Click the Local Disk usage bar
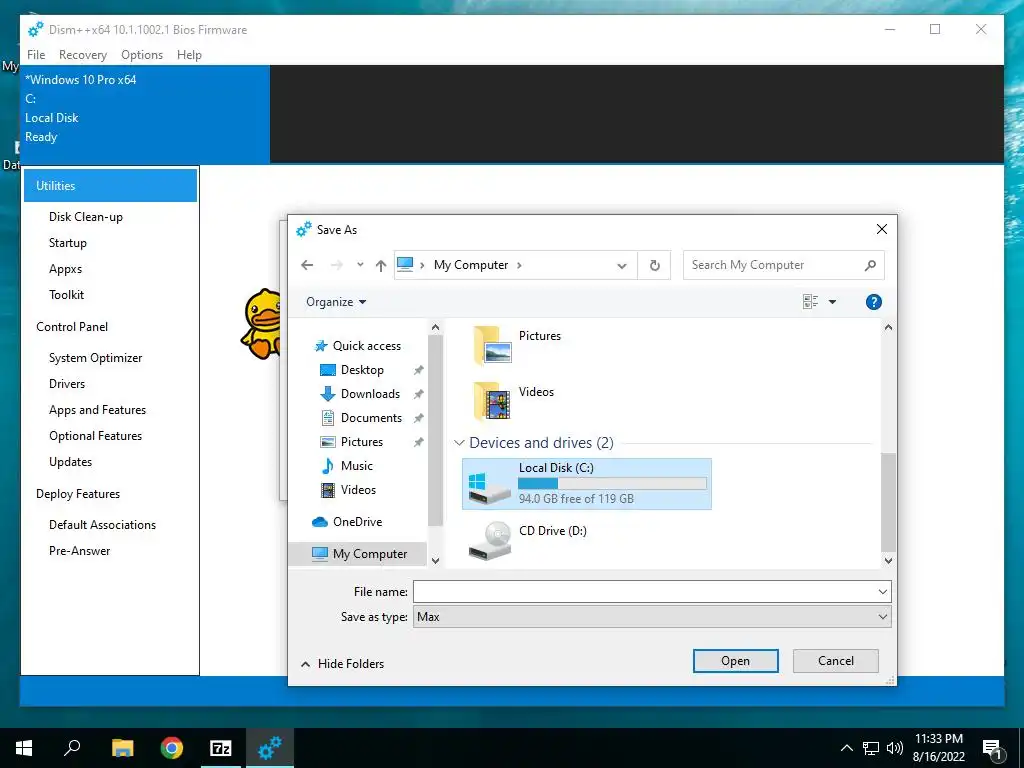The width and height of the screenshot is (1024, 768). coord(612,483)
